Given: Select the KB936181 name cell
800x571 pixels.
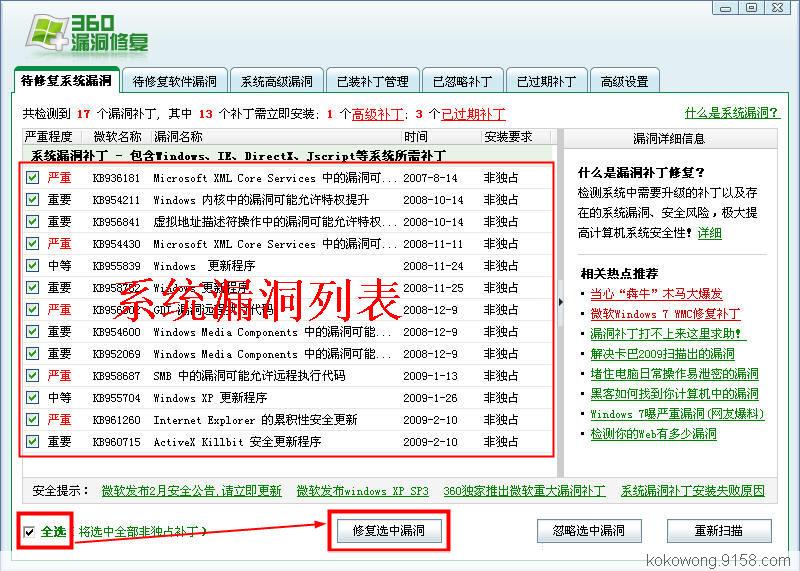Looking at the screenshot, I should (116, 178).
